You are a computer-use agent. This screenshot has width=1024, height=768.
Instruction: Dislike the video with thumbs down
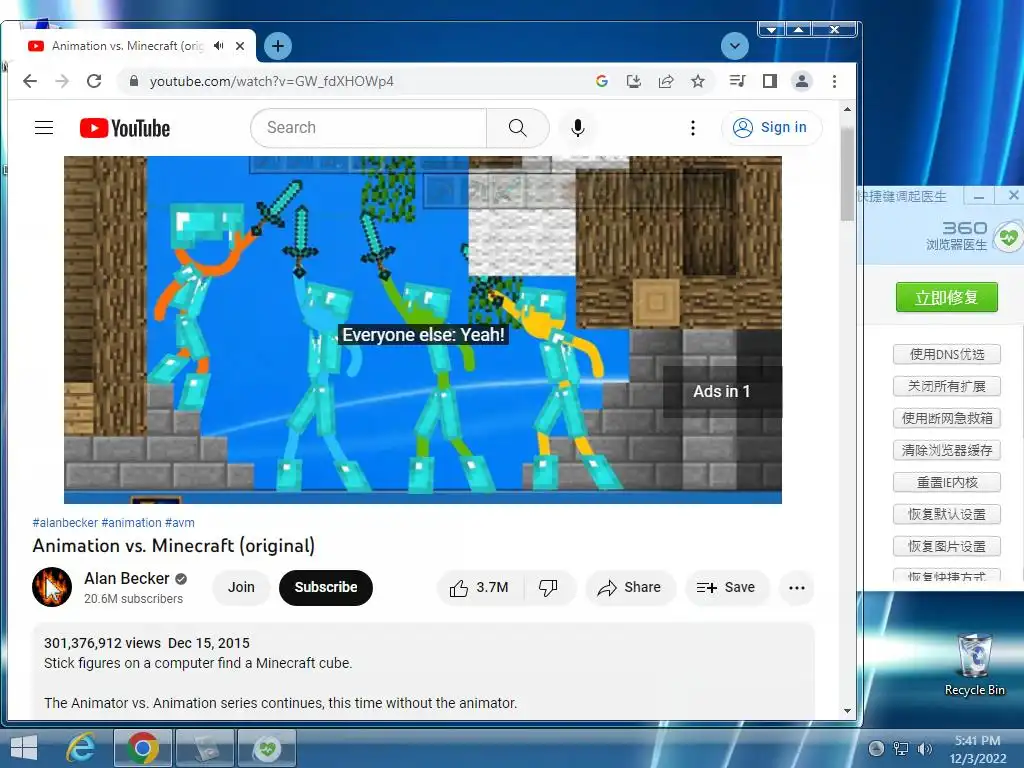click(x=549, y=587)
